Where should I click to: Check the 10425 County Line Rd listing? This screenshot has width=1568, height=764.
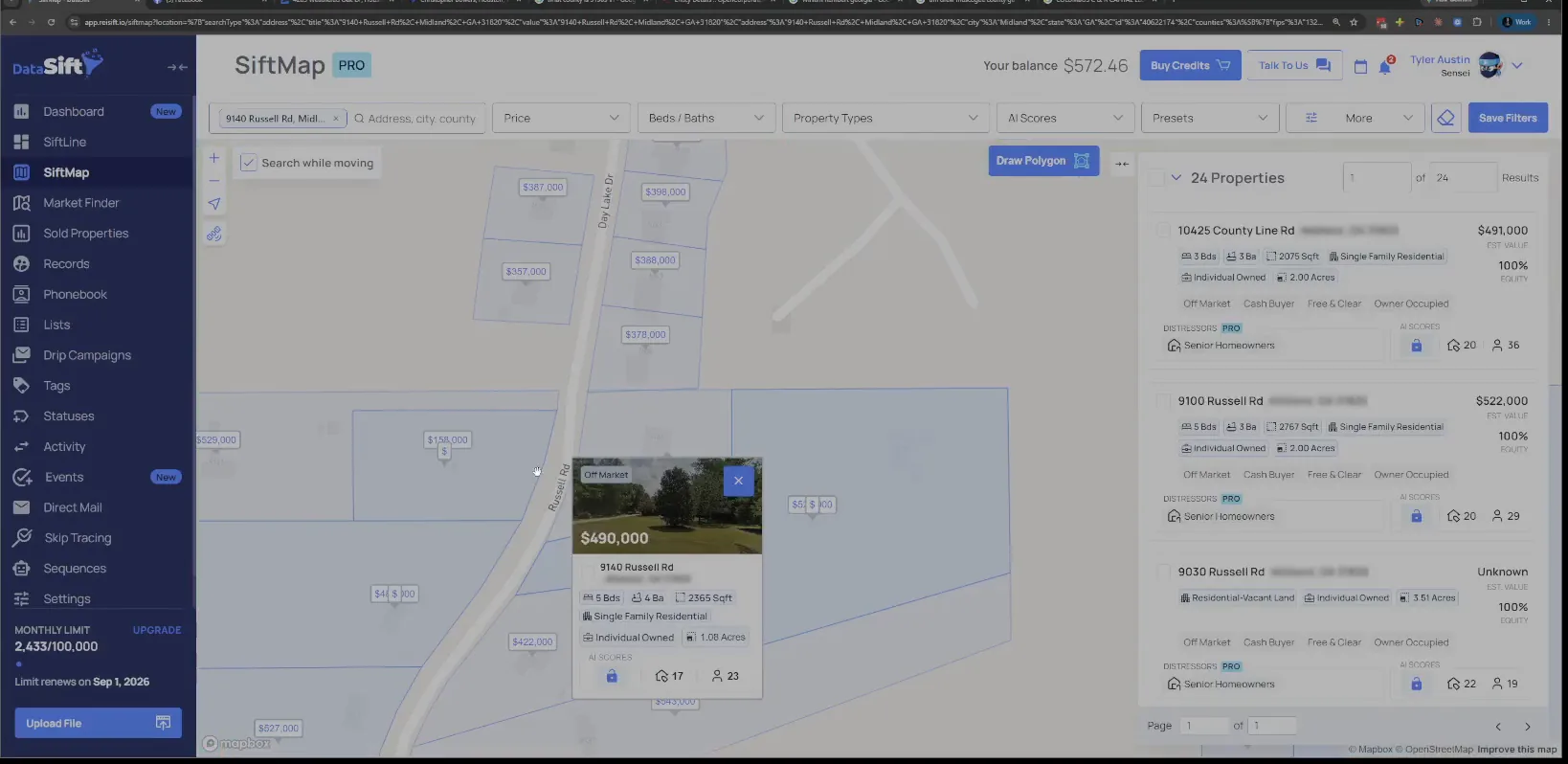(x=1163, y=231)
